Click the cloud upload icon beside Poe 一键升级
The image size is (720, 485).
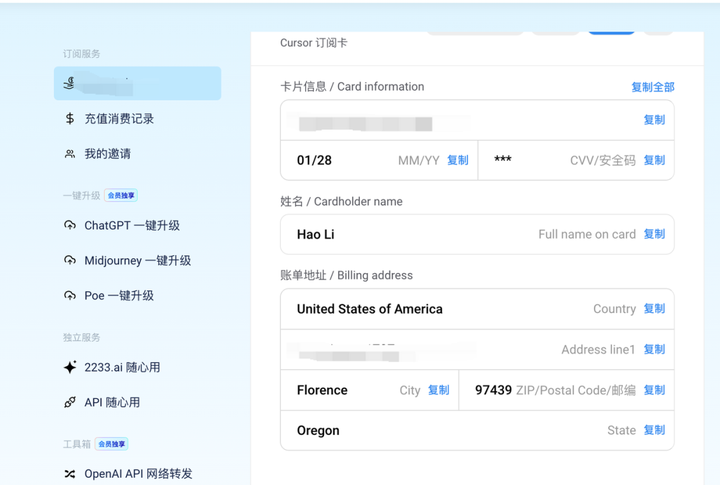point(70,295)
